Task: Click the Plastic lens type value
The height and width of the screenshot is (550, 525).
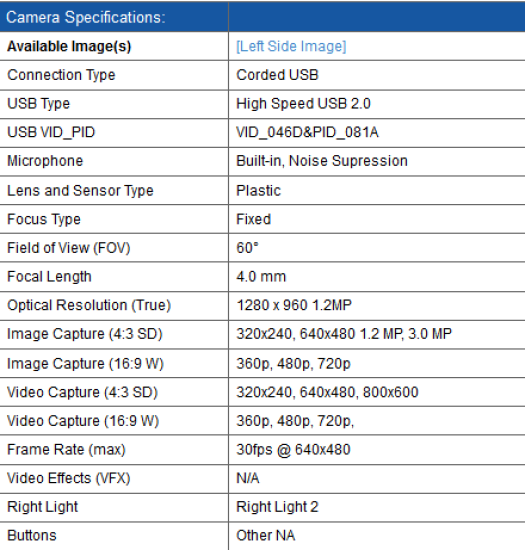Action: pos(258,191)
